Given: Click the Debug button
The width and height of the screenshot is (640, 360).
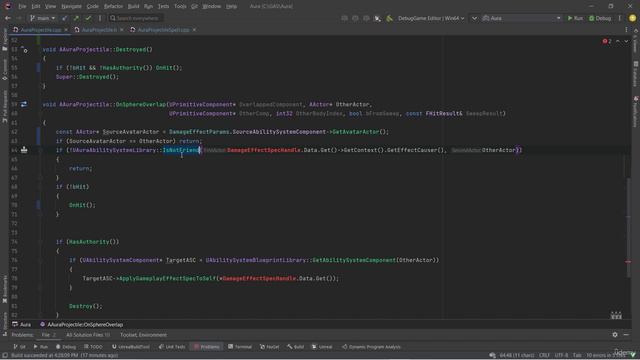Looking at the screenshot, I should (x=600, y=18).
